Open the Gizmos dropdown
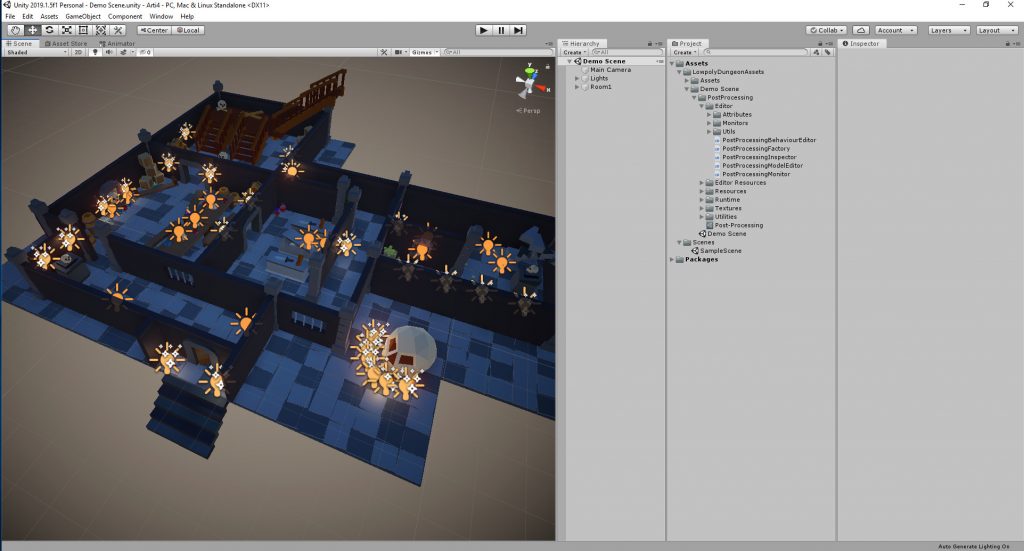Image resolution: width=1024 pixels, height=551 pixels. 424,52
